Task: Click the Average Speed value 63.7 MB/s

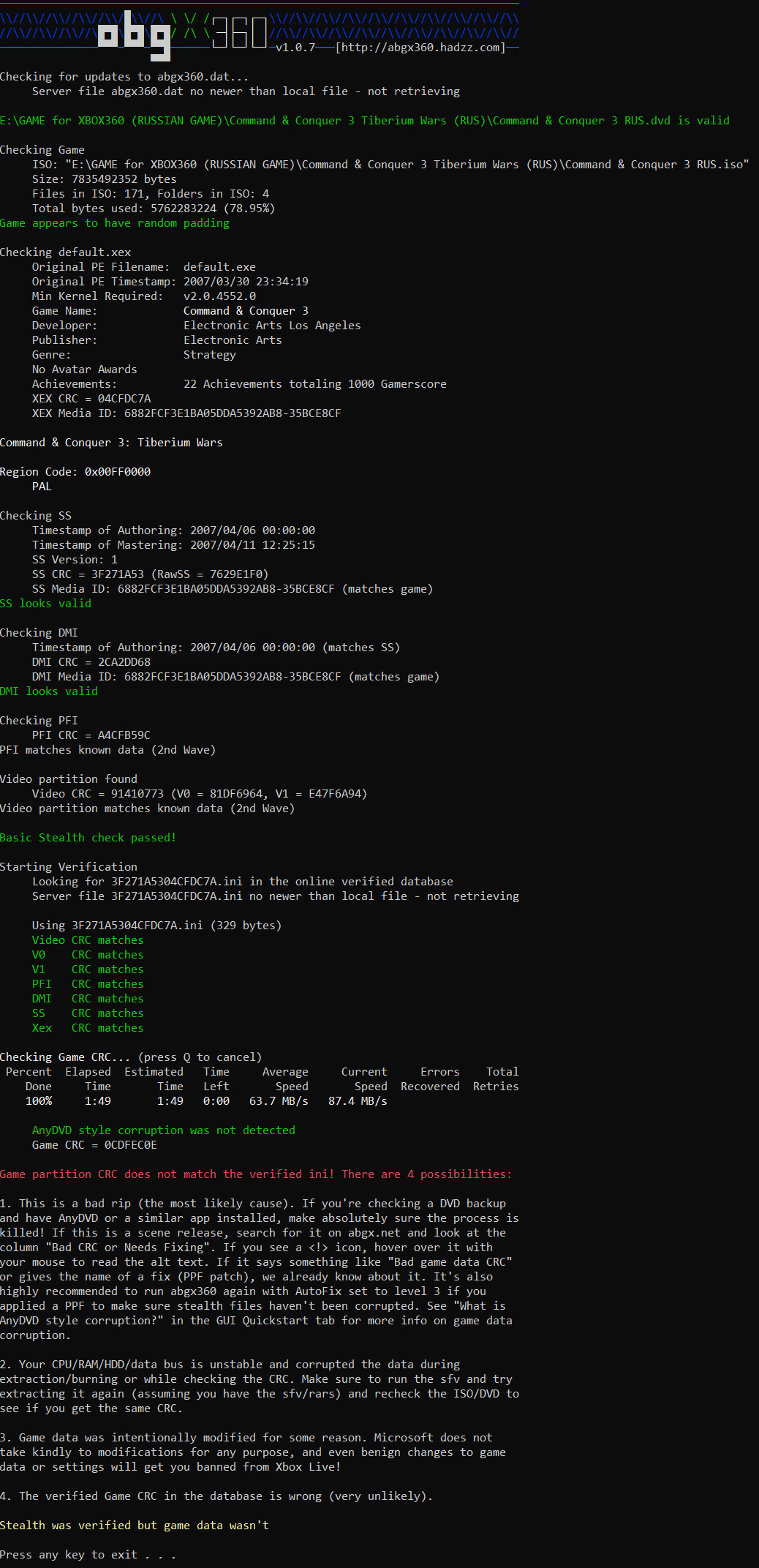Action: tap(279, 1101)
